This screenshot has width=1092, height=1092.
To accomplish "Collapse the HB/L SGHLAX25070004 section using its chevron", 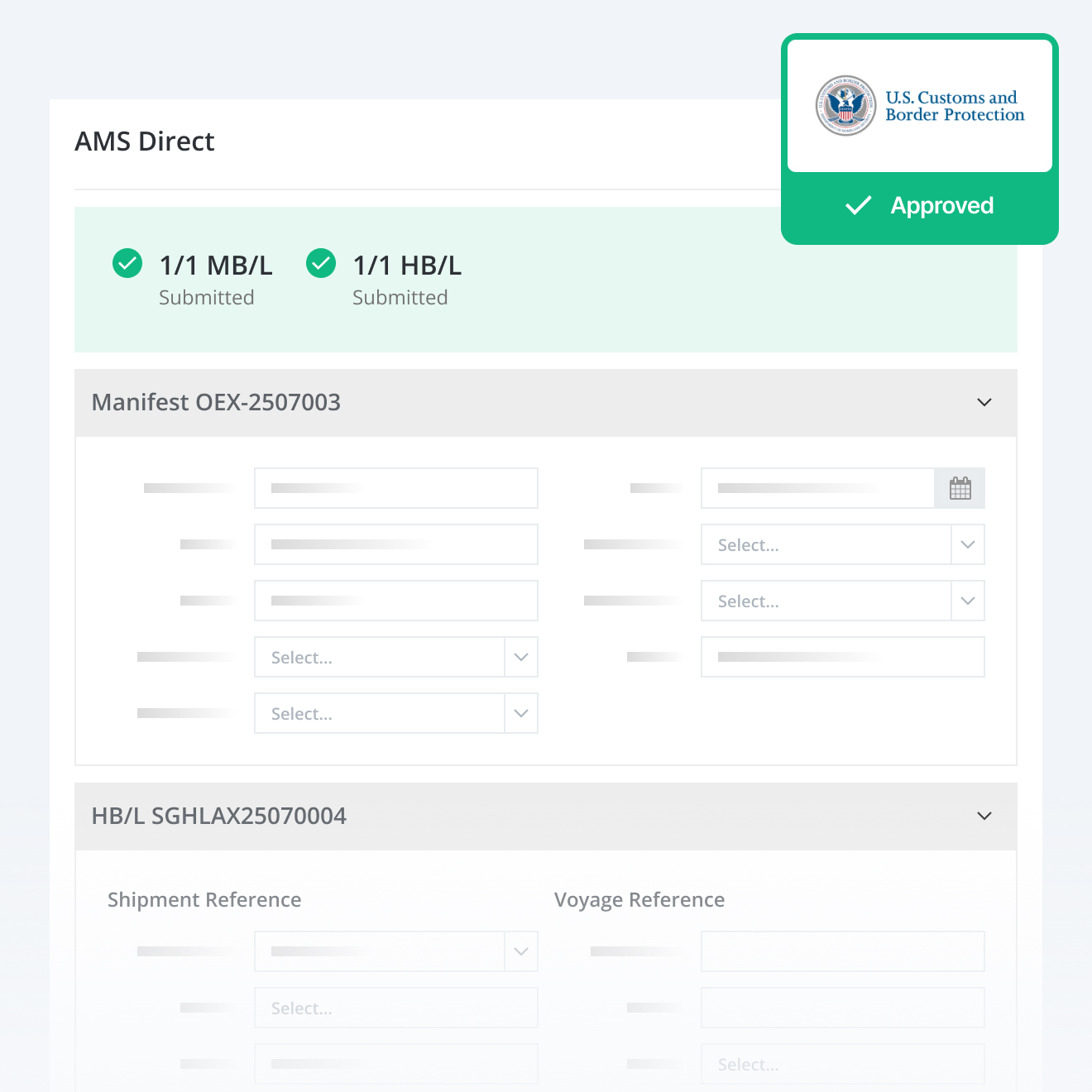I will coord(984,817).
